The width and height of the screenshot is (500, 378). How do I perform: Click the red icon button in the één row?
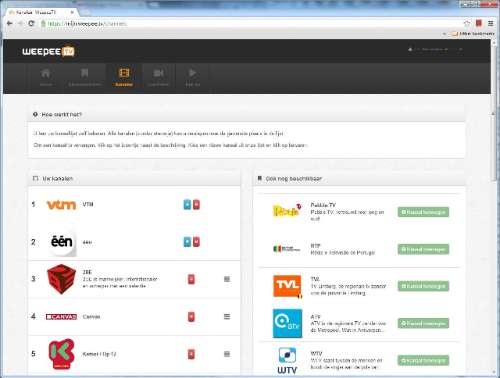coord(196,242)
